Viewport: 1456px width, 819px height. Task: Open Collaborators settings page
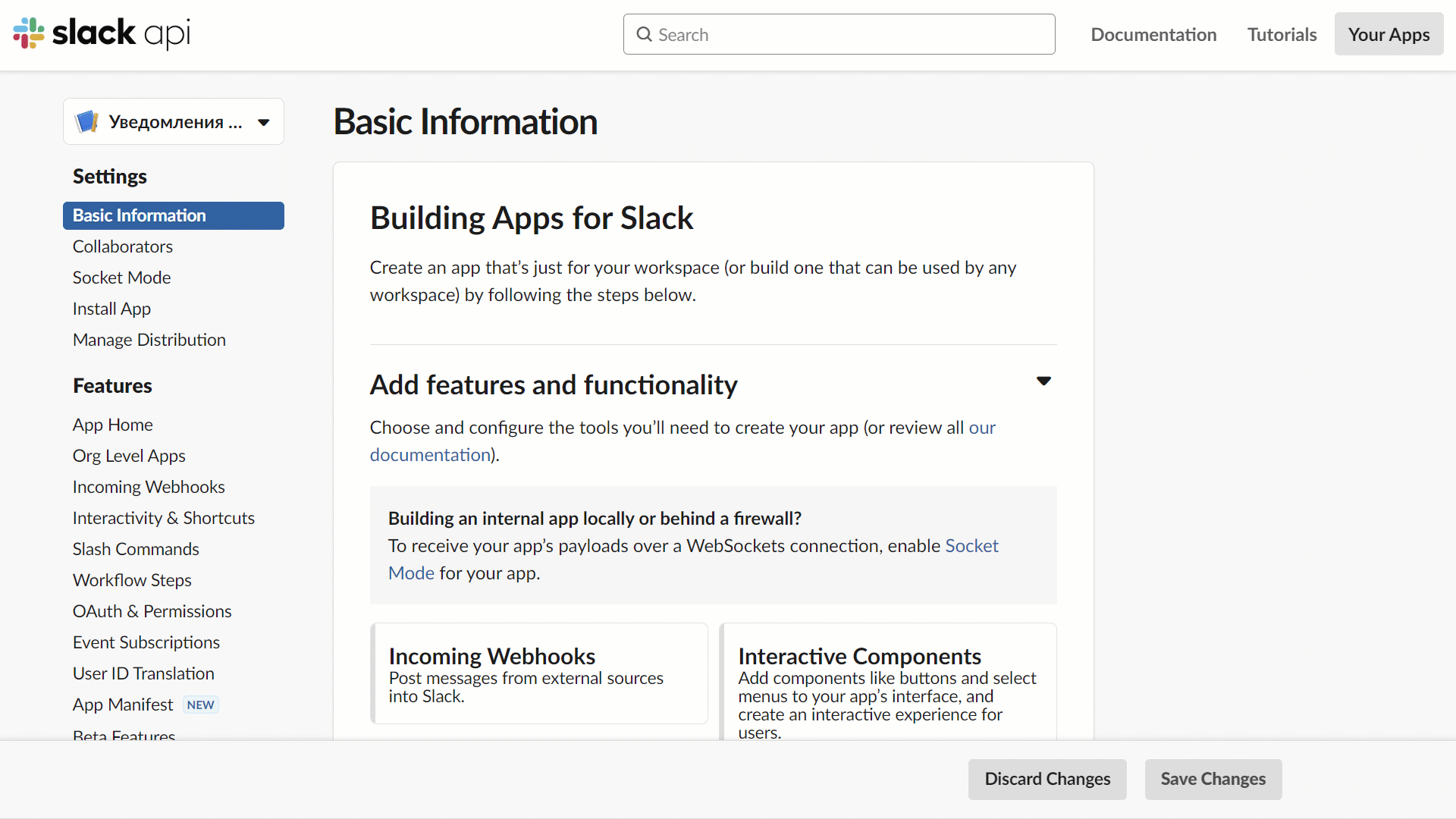123,246
